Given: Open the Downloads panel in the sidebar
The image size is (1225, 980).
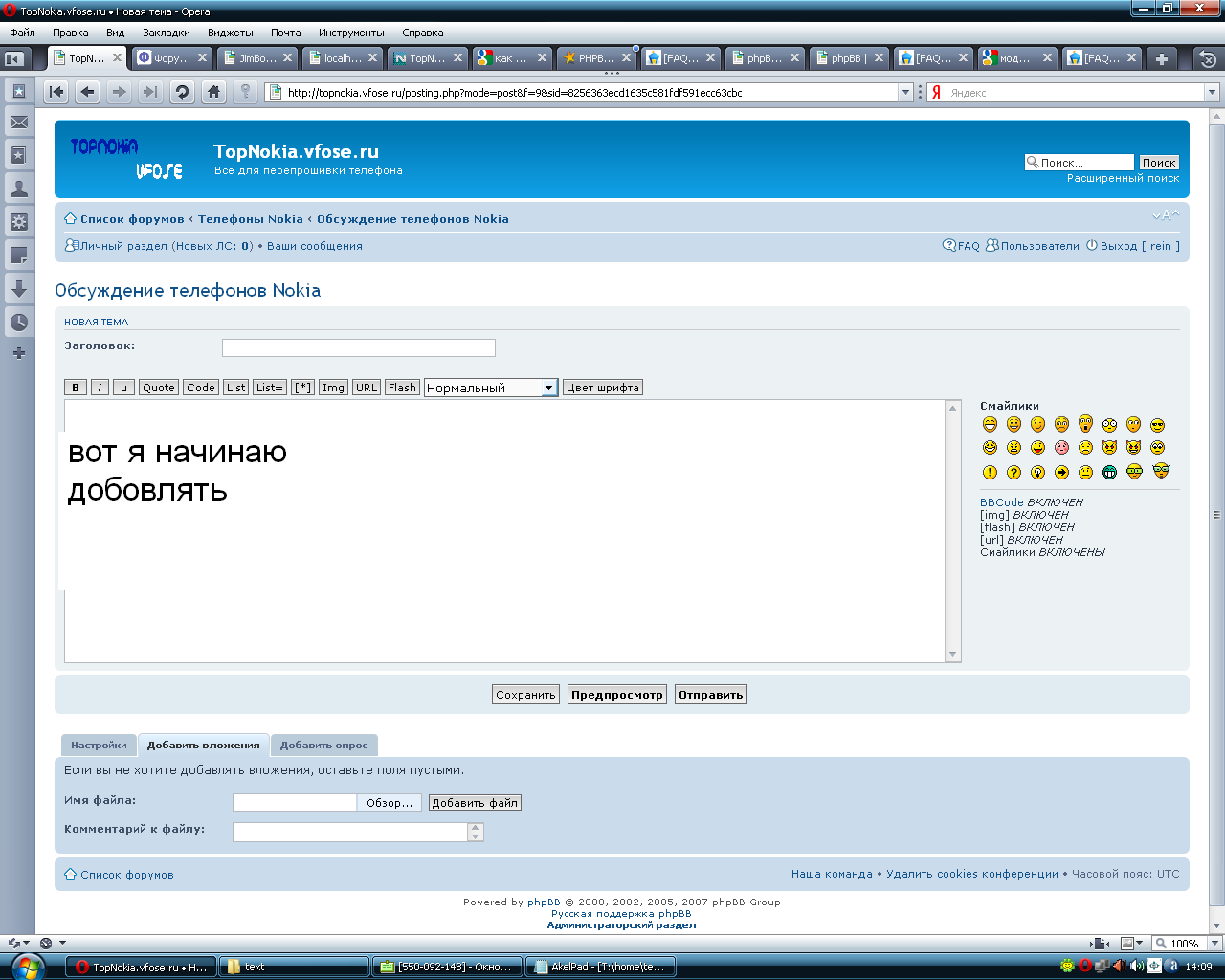Looking at the screenshot, I should point(18,288).
